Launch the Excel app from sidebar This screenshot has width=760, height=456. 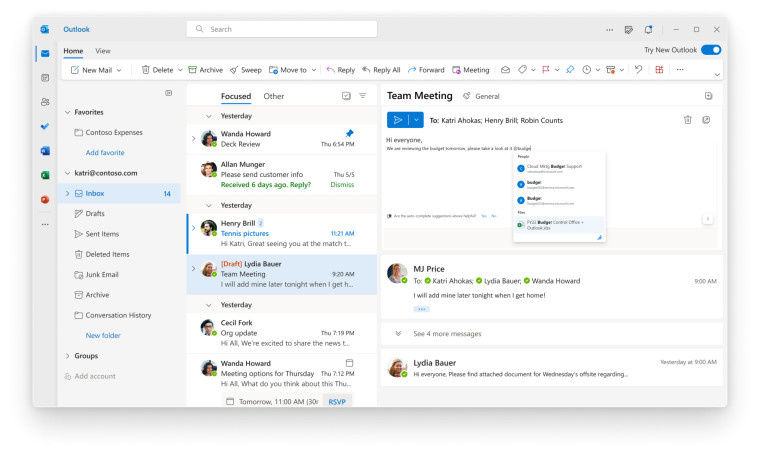tap(45, 175)
